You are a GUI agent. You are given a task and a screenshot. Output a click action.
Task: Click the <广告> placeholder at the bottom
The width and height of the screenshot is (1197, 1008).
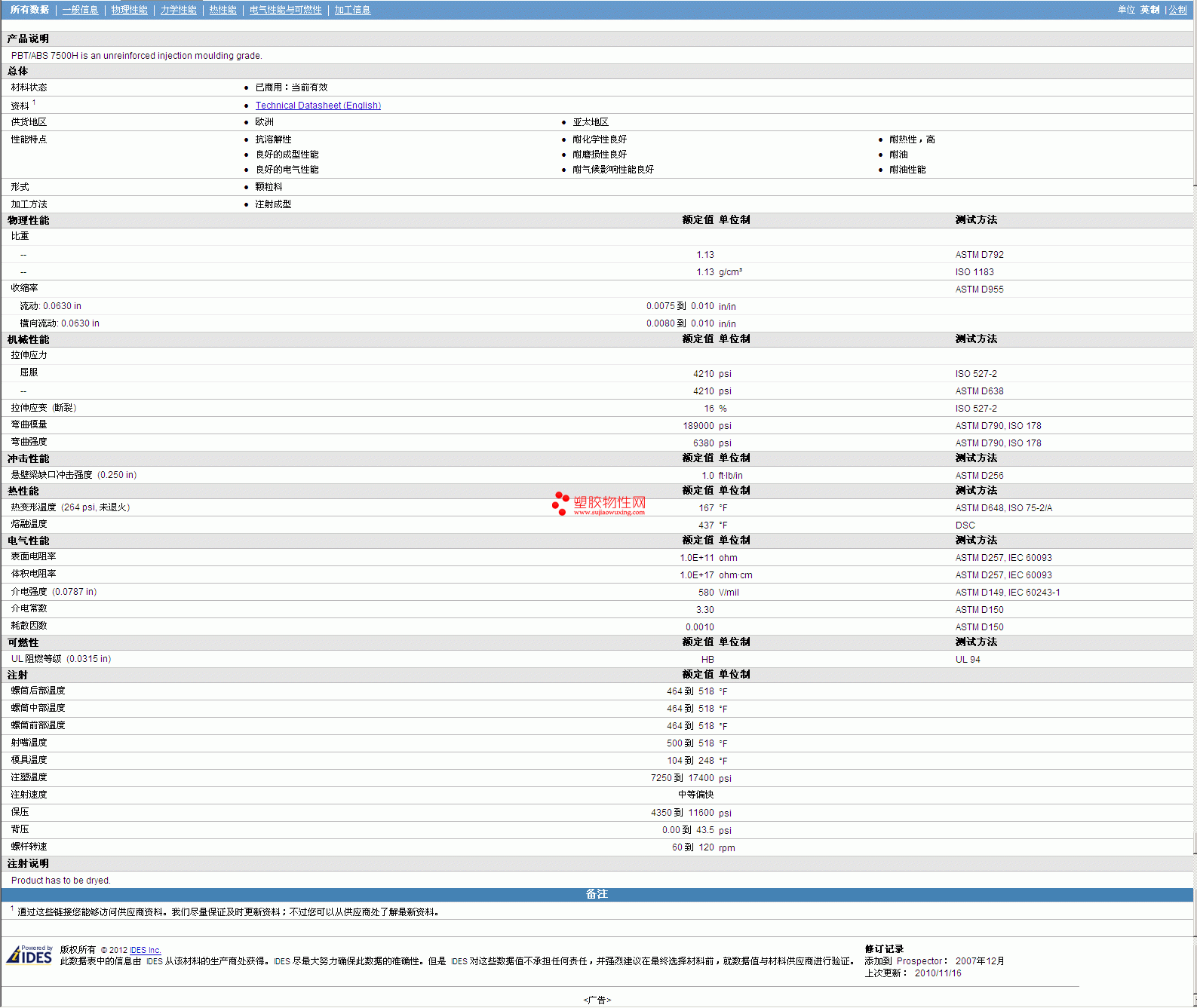click(597, 1000)
